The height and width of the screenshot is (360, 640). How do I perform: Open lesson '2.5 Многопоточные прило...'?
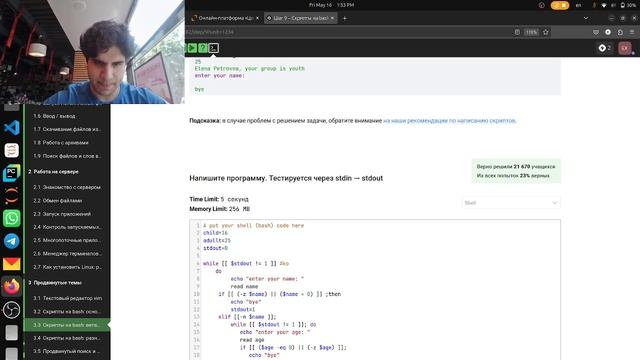click(67, 240)
